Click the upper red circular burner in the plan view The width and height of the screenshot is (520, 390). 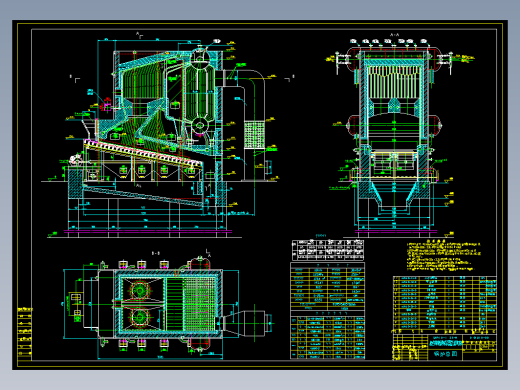(x=139, y=290)
